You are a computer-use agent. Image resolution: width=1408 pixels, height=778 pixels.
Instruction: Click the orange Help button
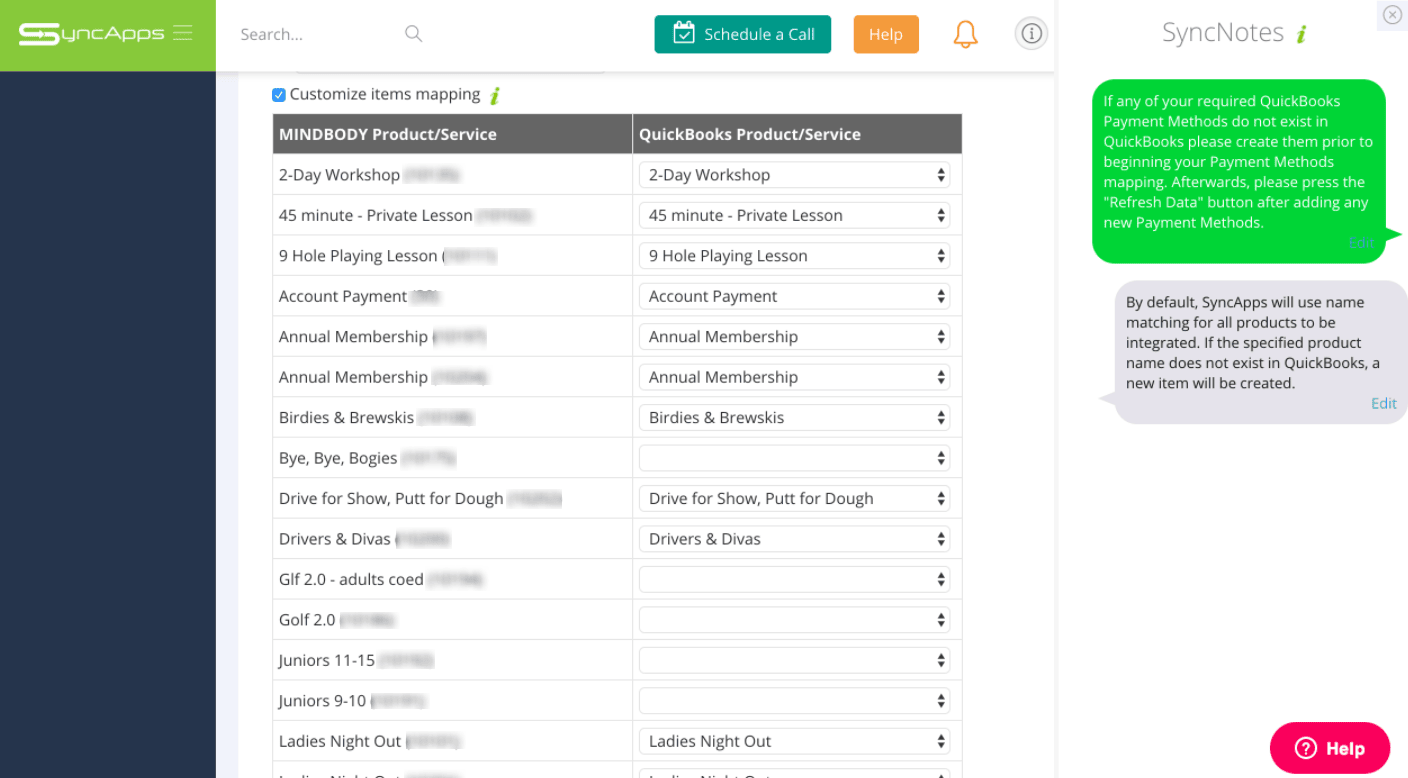[x=886, y=34]
